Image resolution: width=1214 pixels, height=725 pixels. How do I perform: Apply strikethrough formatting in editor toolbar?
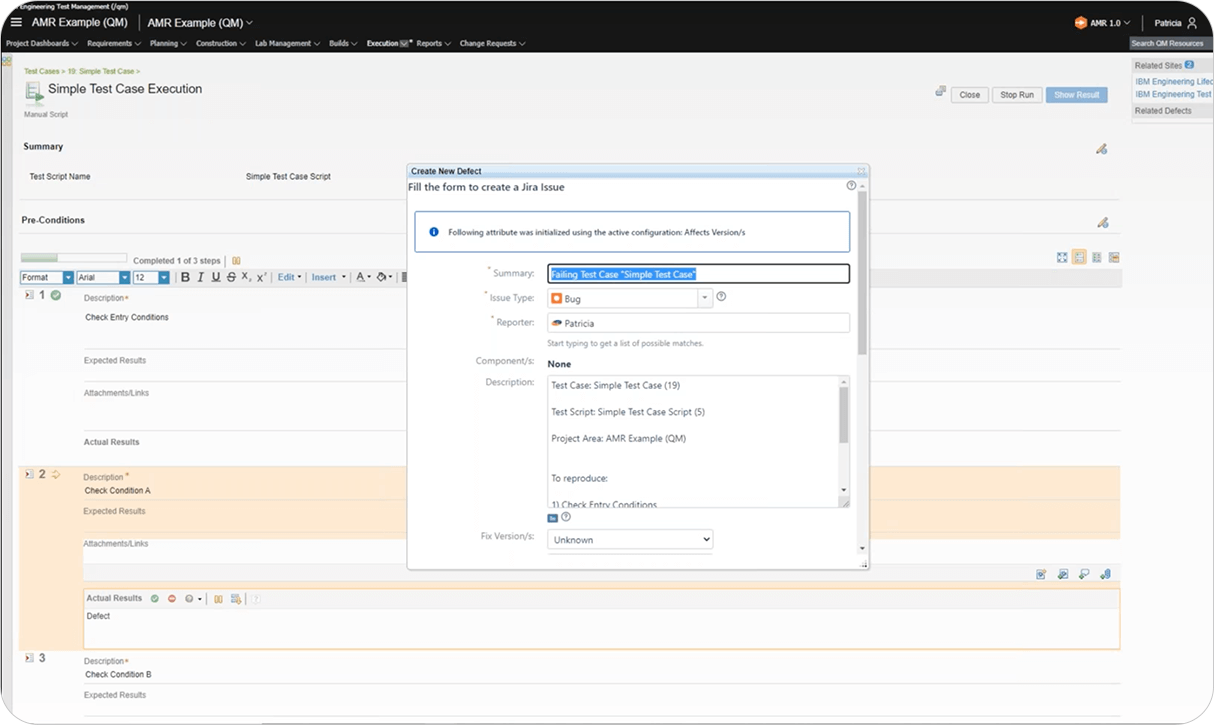click(231, 277)
